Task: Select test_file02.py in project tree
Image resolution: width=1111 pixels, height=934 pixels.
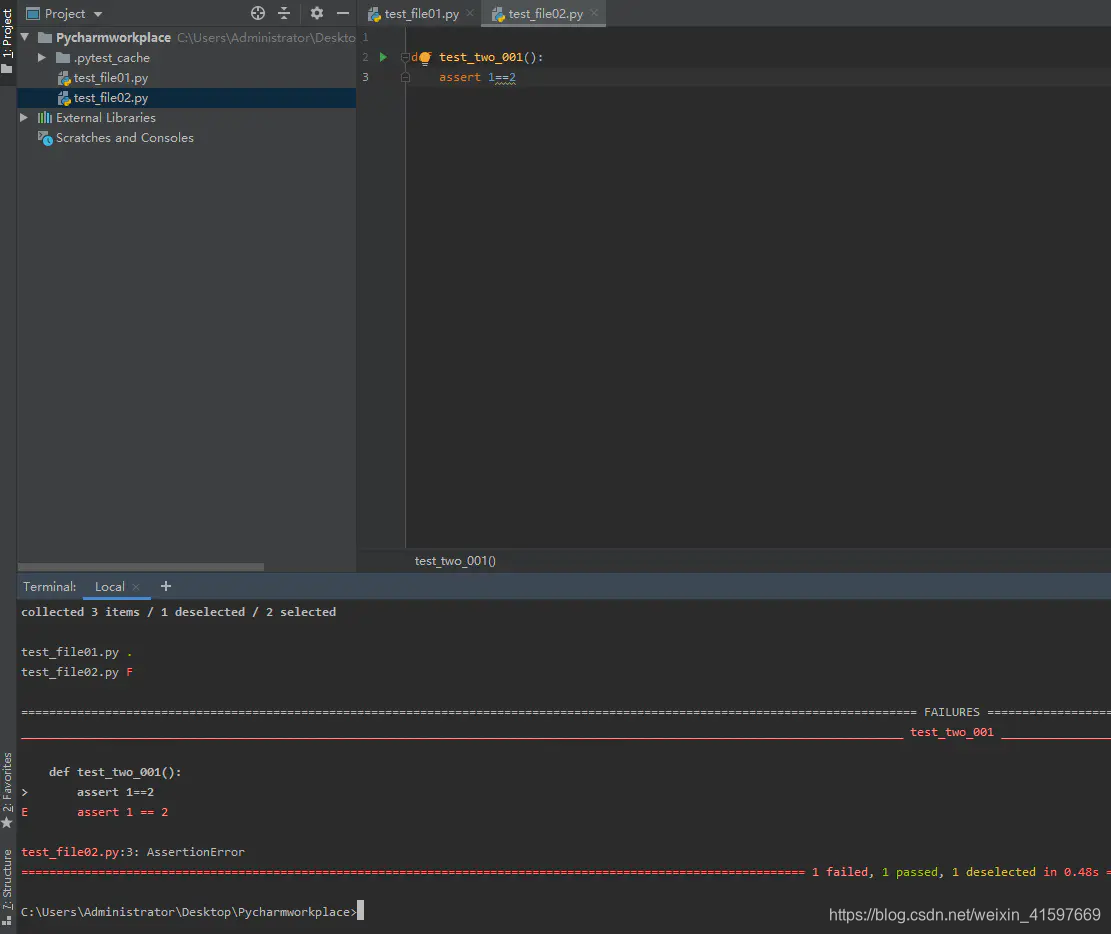Action: [x=111, y=98]
